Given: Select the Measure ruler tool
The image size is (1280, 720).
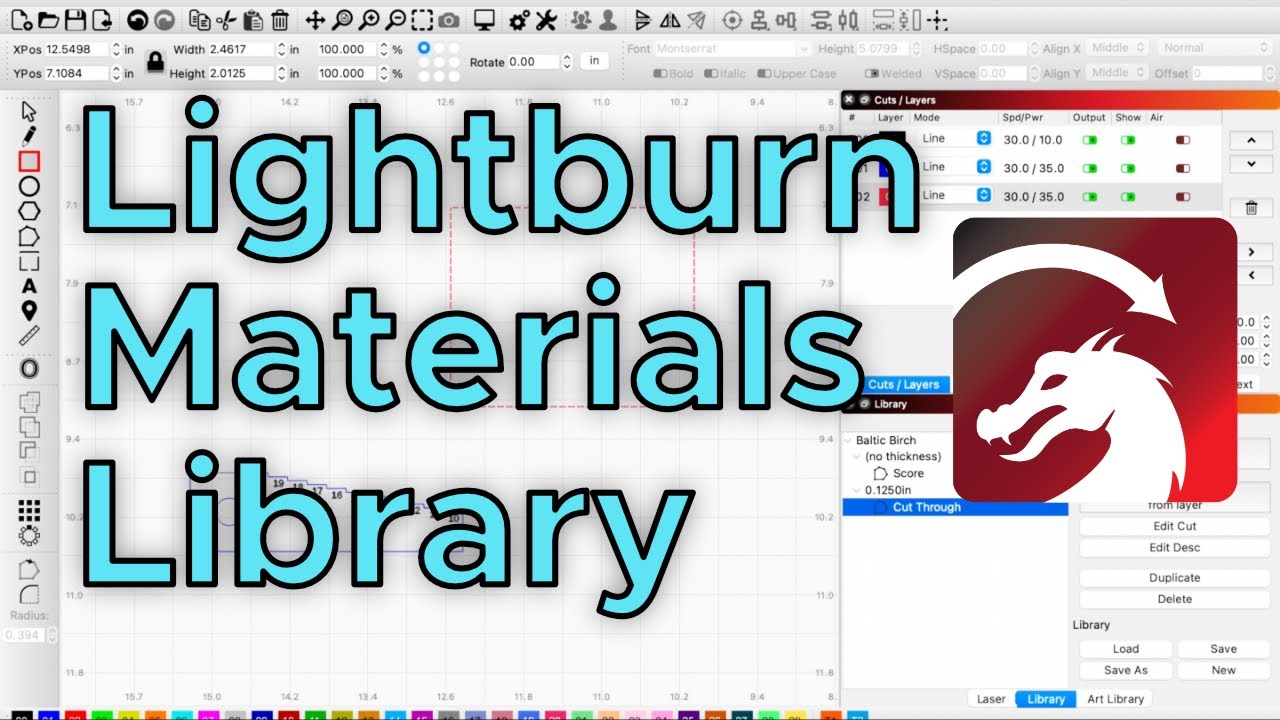Looking at the screenshot, I should [x=29, y=336].
